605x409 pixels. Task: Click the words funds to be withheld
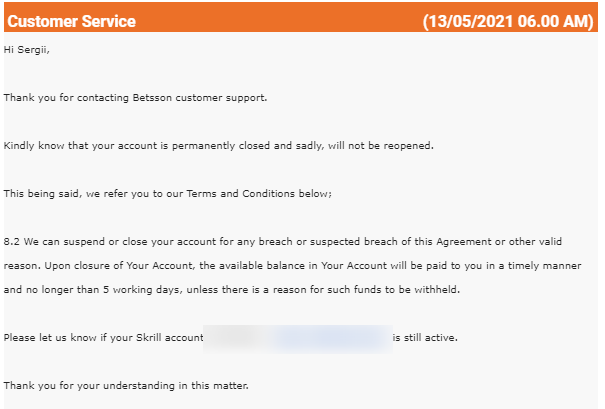[x=407, y=290]
